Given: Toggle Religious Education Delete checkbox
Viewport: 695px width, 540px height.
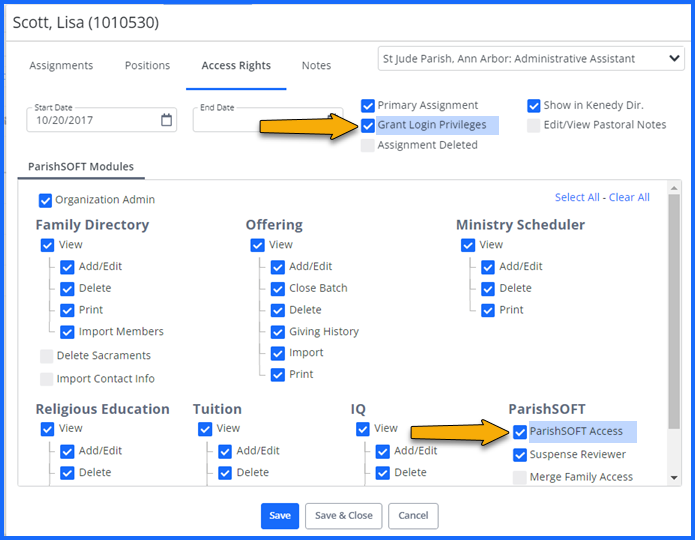Looking at the screenshot, I should coord(67,473).
